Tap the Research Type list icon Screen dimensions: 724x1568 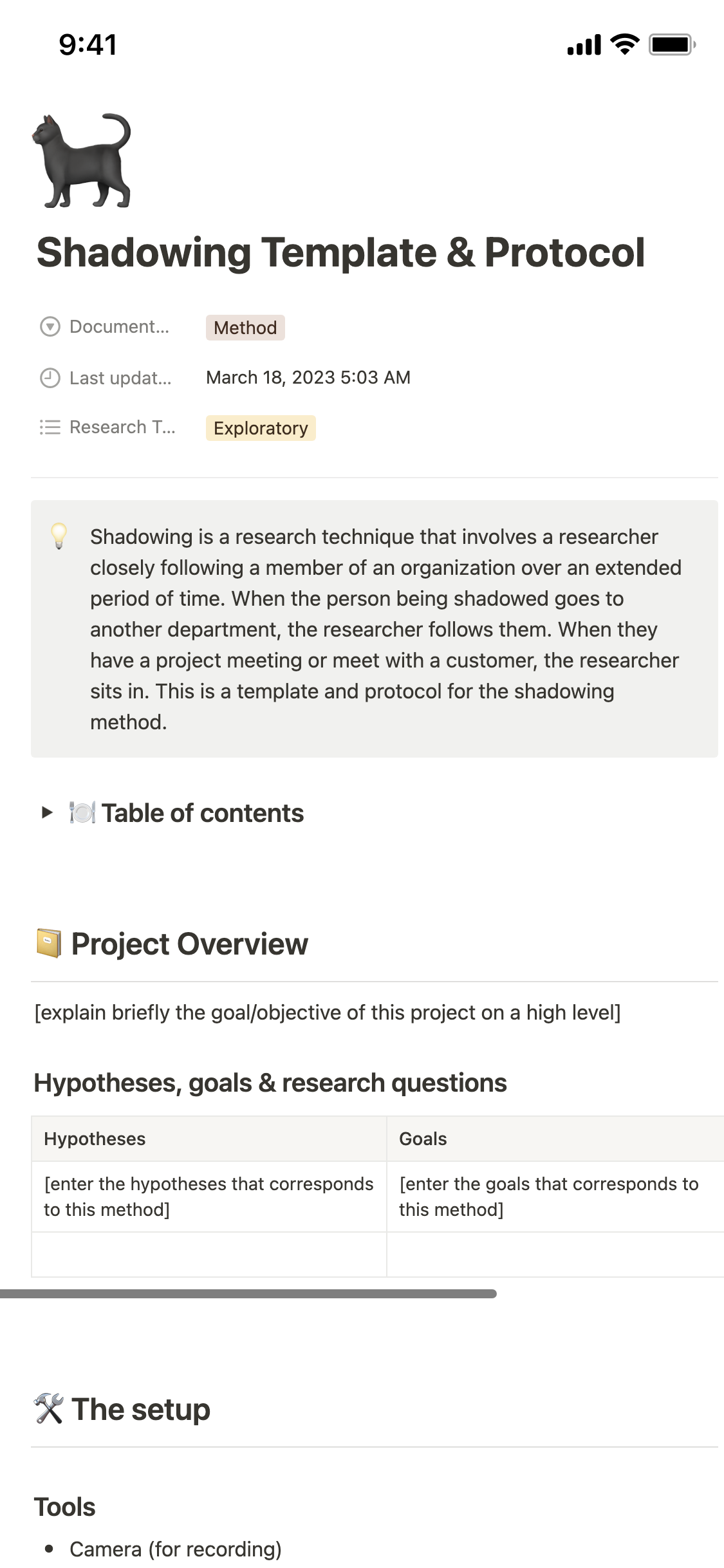[50, 427]
